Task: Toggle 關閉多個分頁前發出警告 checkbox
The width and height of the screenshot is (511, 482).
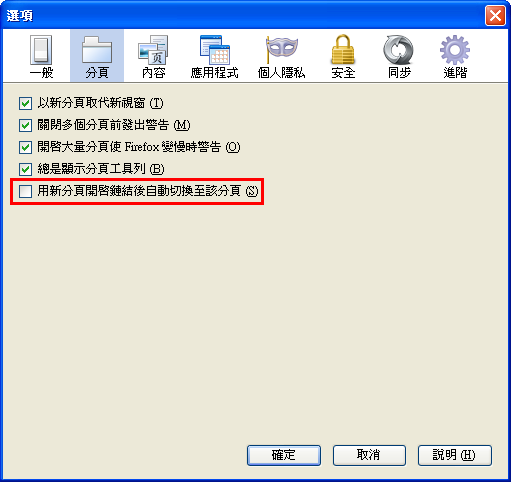Action: tap(25, 125)
